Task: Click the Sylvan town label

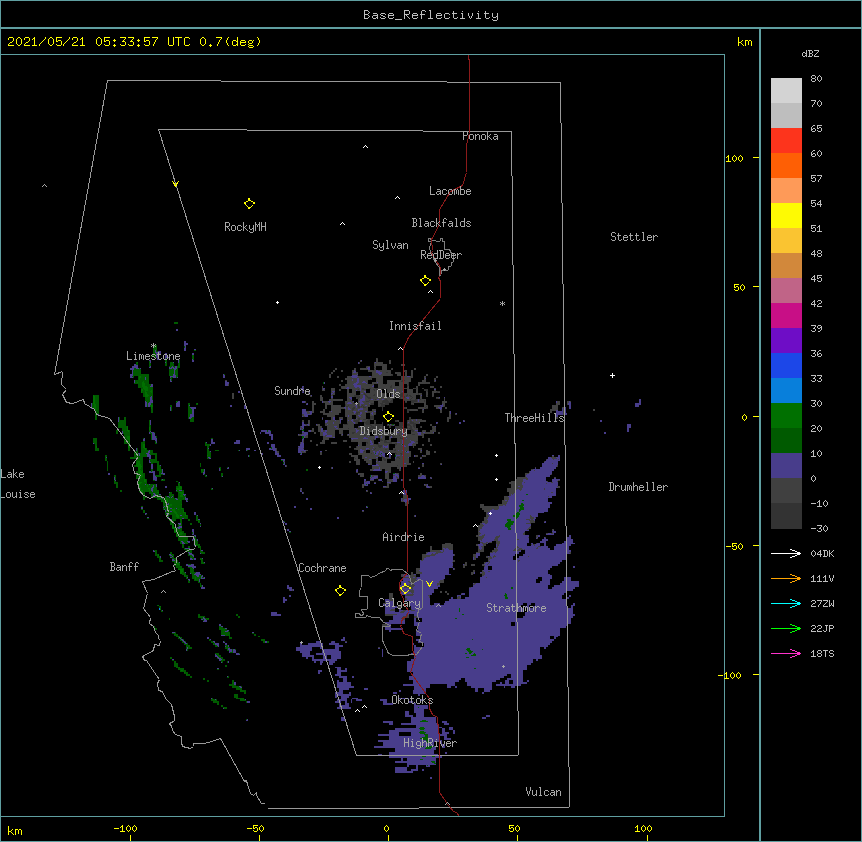Action: [390, 245]
